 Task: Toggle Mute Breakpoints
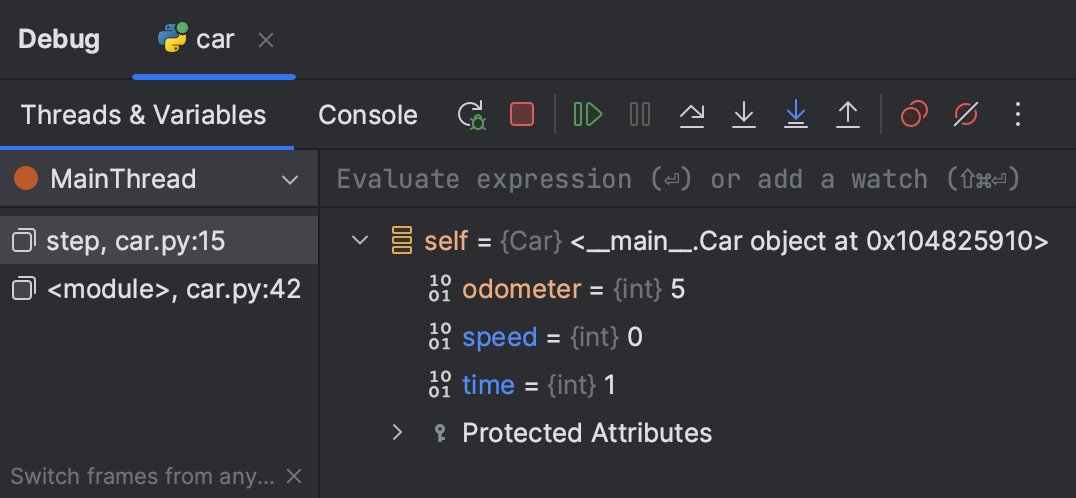966,115
